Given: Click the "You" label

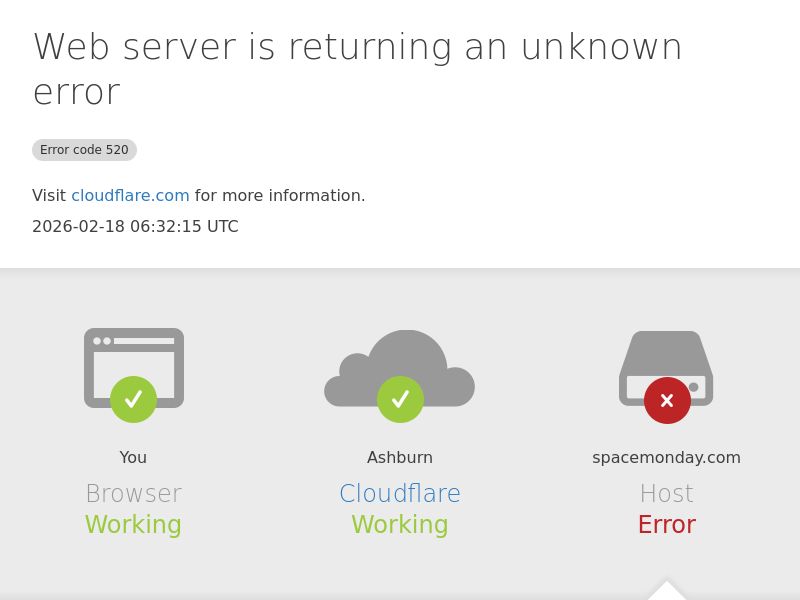Looking at the screenshot, I should pyautogui.click(x=133, y=458).
